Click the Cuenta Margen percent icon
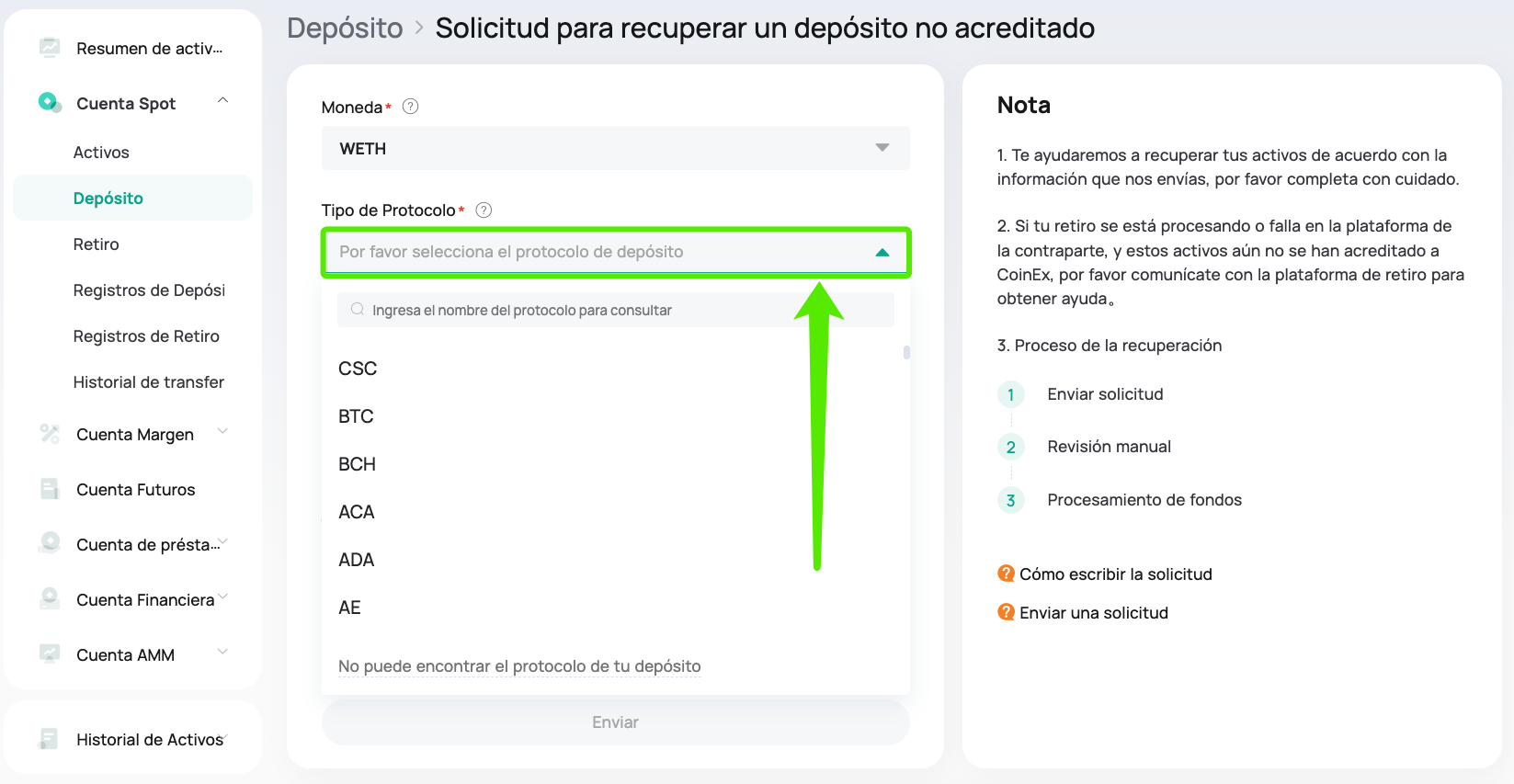 50,433
